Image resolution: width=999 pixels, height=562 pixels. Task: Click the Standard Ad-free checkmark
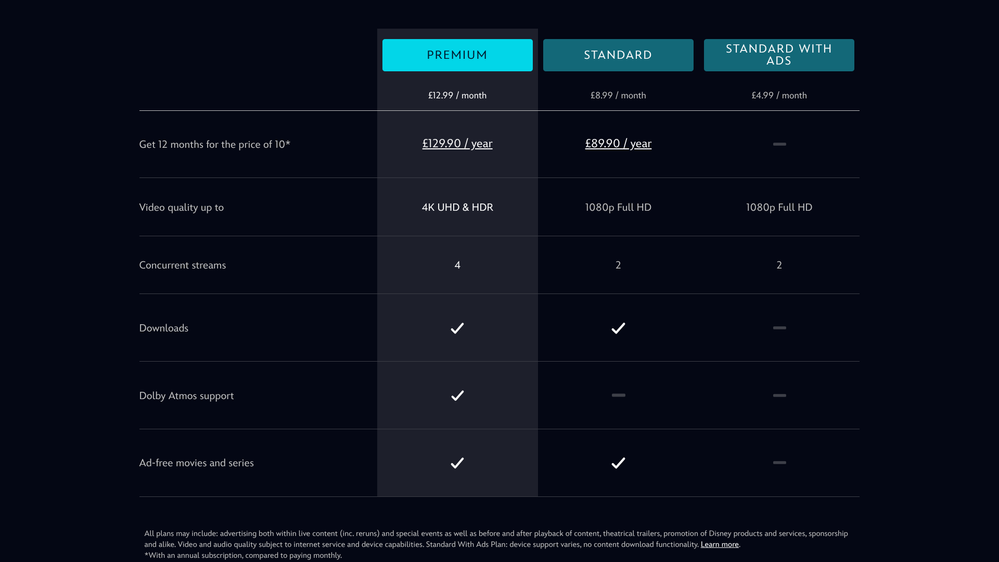pos(618,463)
